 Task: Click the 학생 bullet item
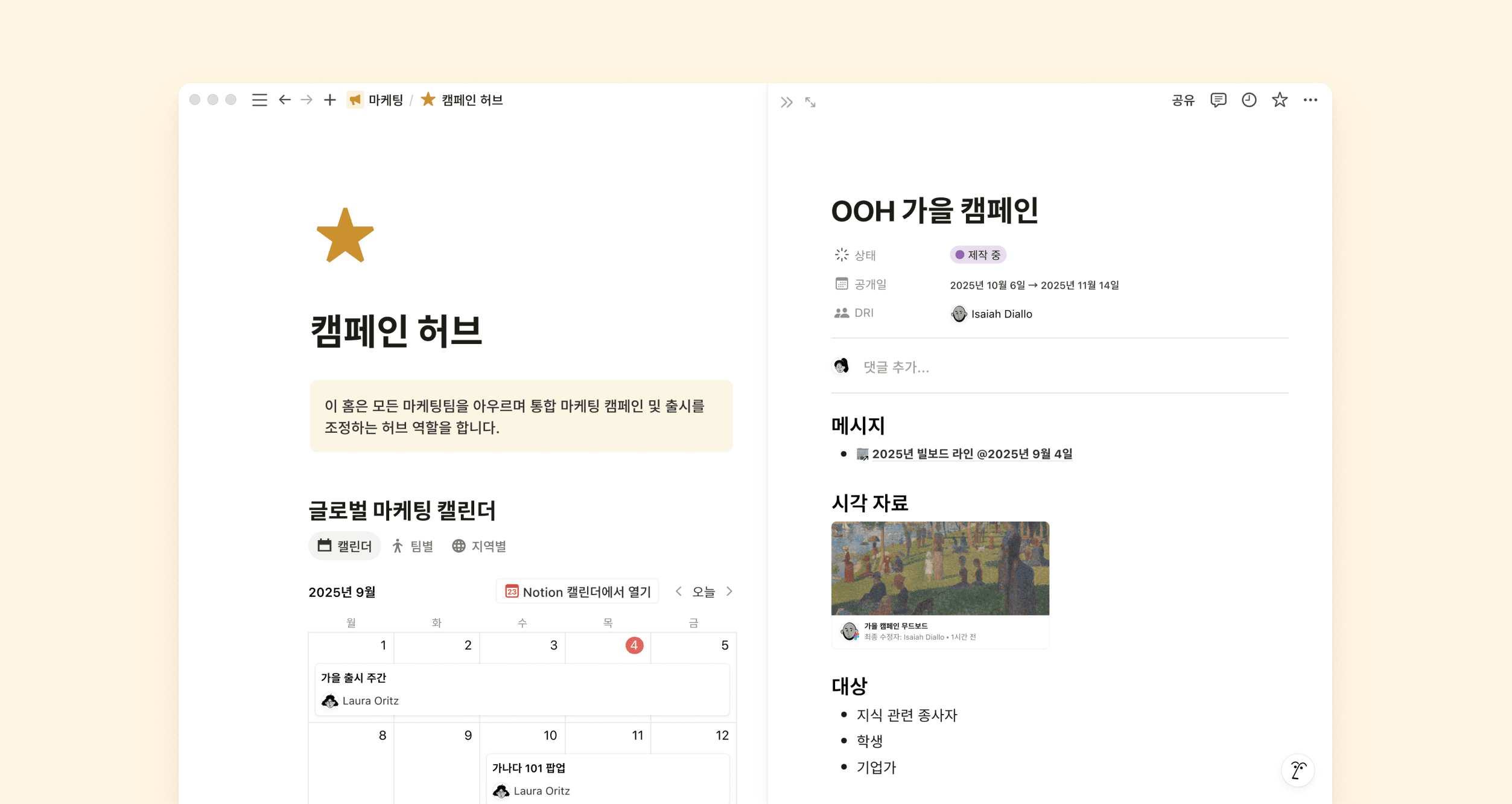869,741
